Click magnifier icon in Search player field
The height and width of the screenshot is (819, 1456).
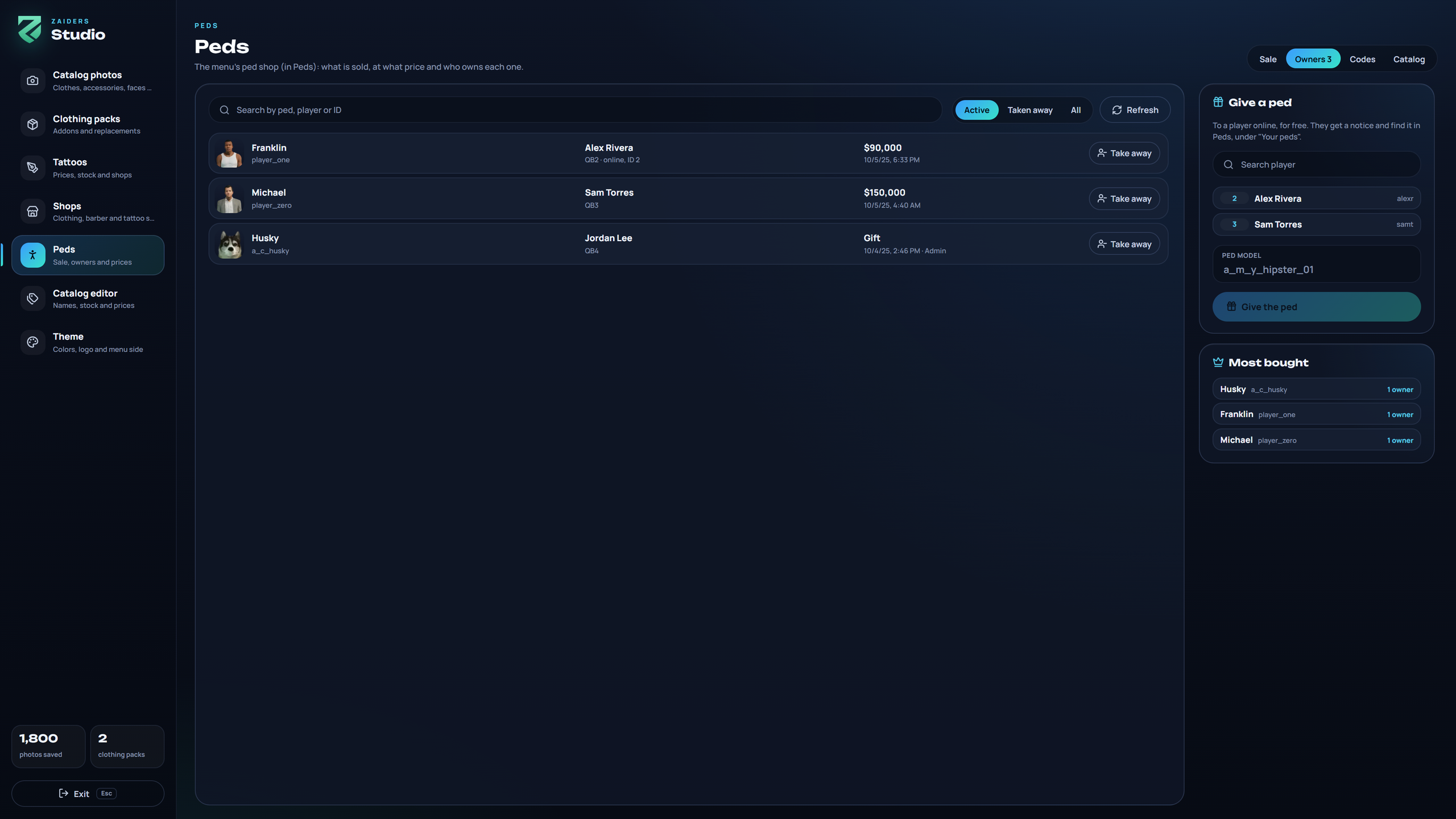(1228, 164)
